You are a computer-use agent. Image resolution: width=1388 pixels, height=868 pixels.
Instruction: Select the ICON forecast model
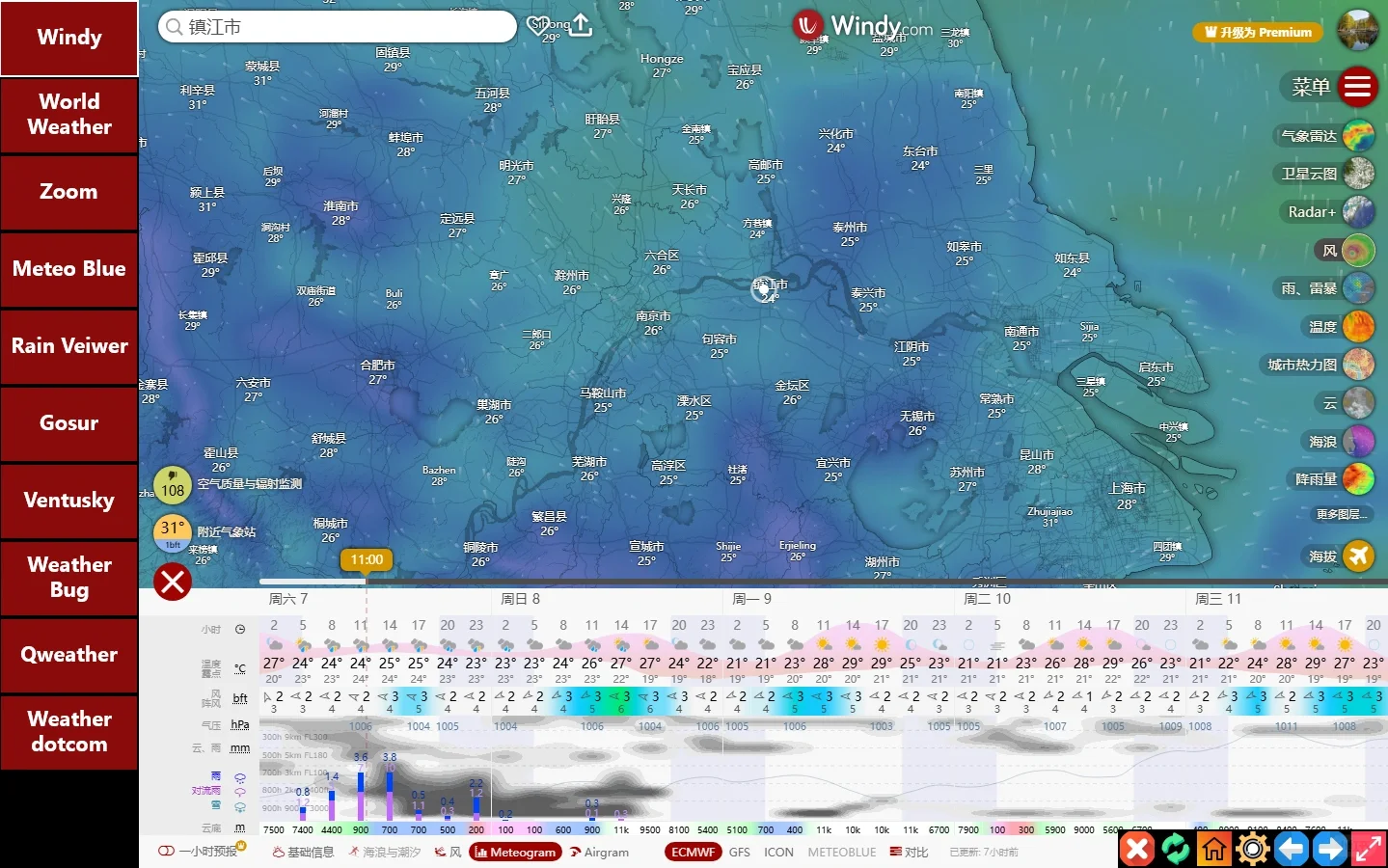[778, 853]
